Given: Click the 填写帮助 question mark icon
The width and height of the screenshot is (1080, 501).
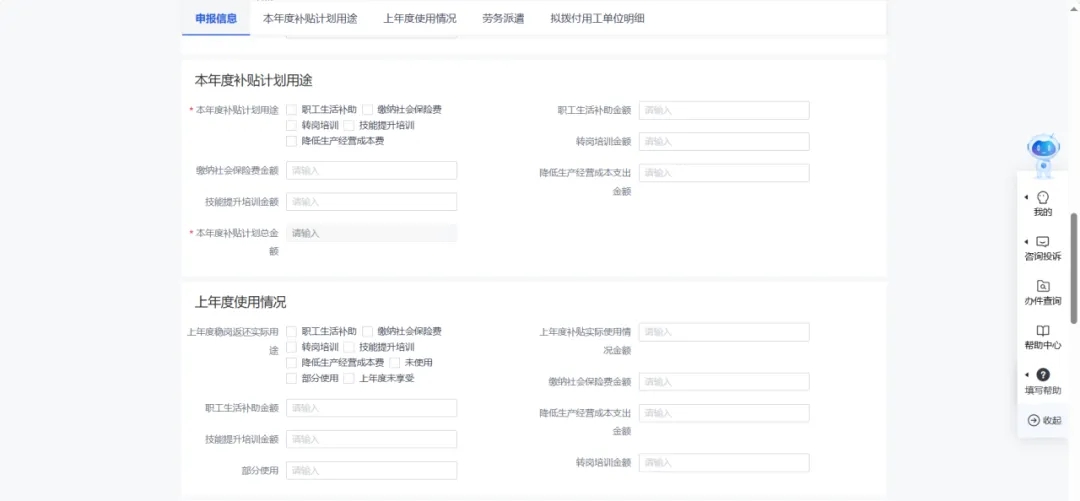Looking at the screenshot, I should click(1043, 375).
